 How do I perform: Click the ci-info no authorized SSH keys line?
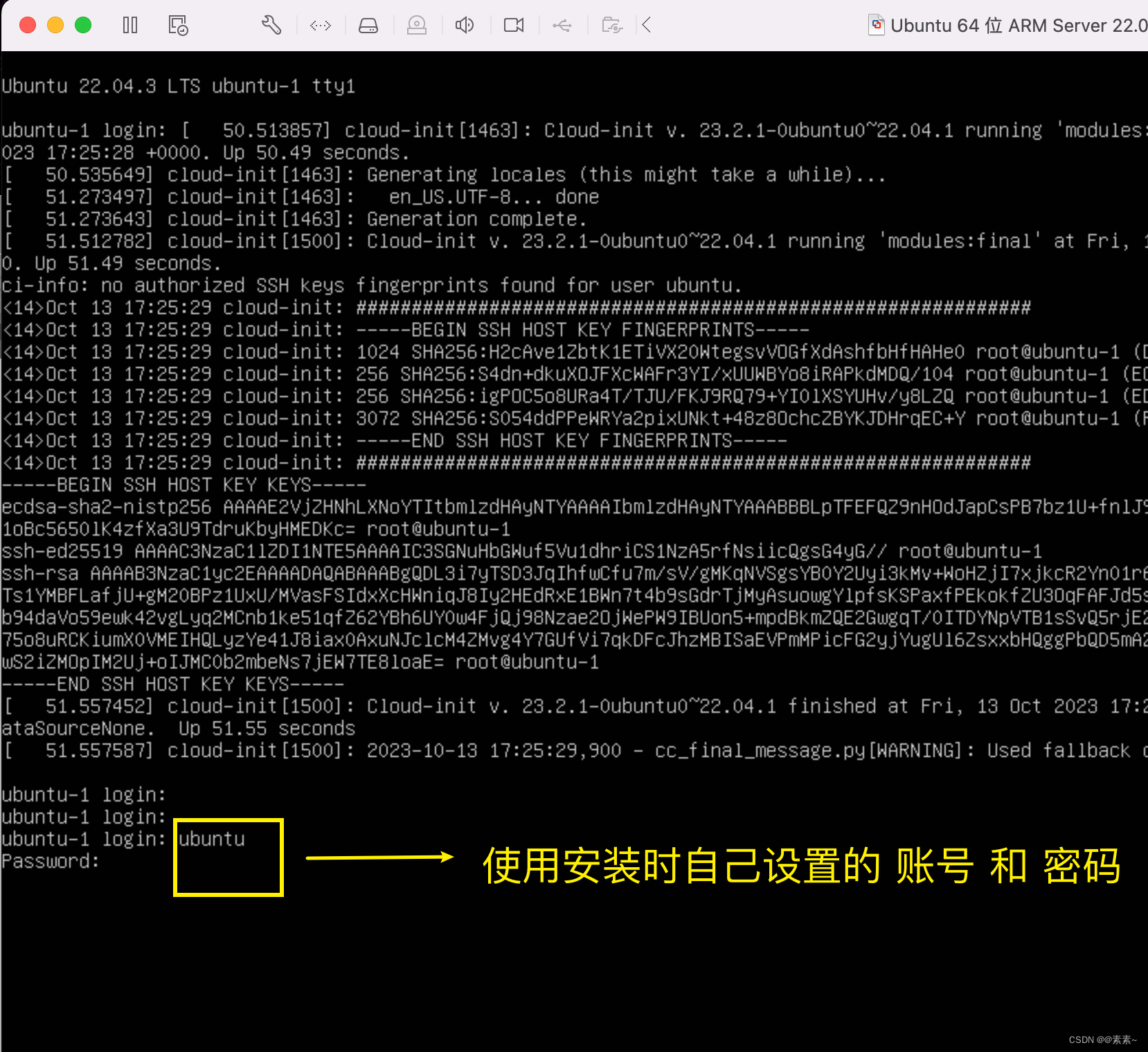[372, 286]
